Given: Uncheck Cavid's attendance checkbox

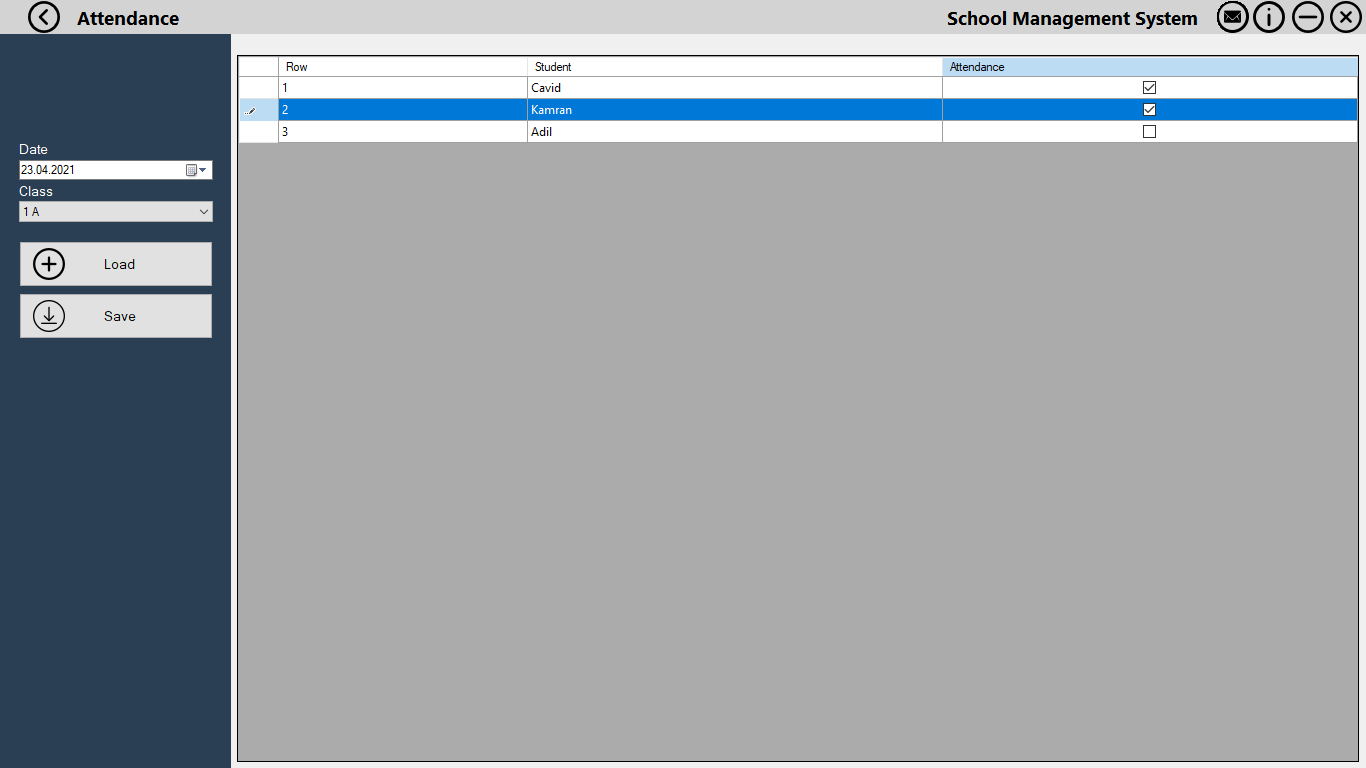Looking at the screenshot, I should coord(1149,87).
